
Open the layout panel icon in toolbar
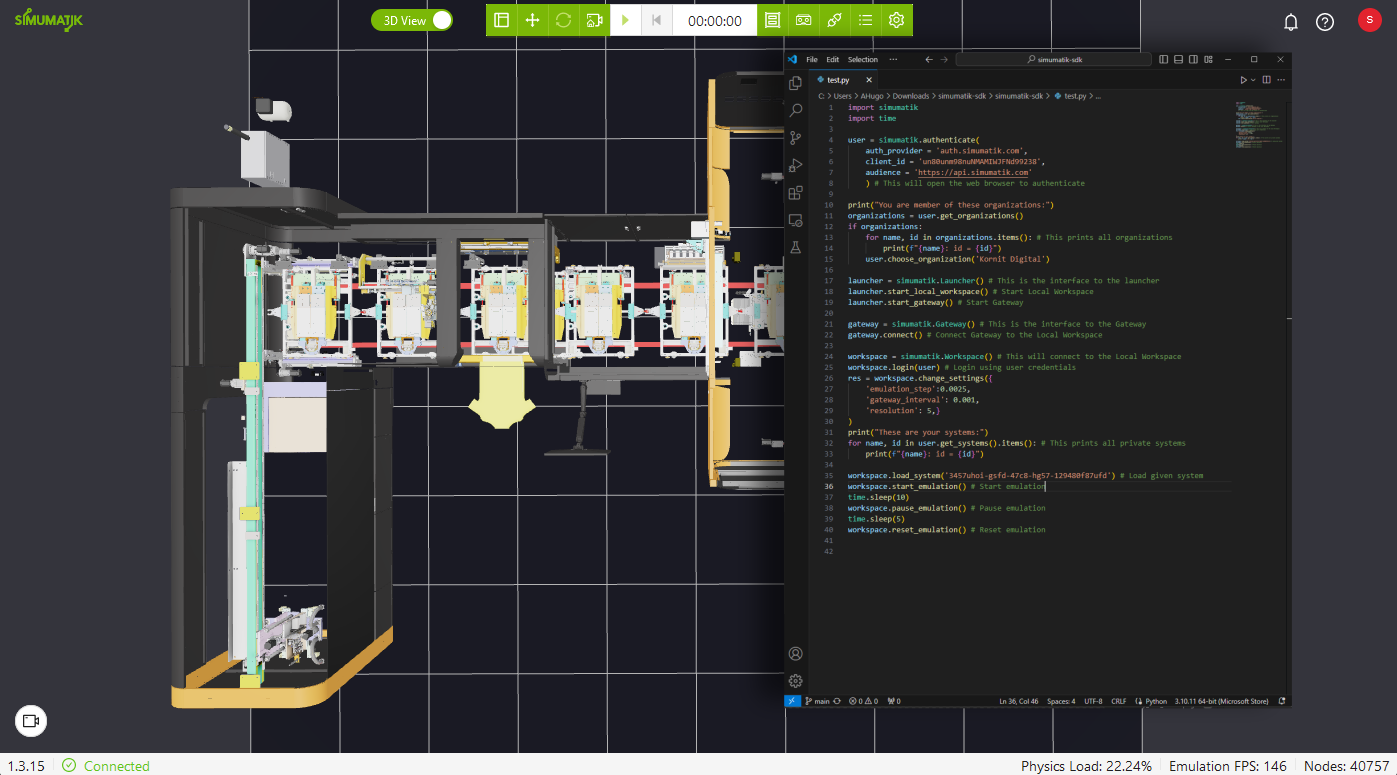[502, 20]
